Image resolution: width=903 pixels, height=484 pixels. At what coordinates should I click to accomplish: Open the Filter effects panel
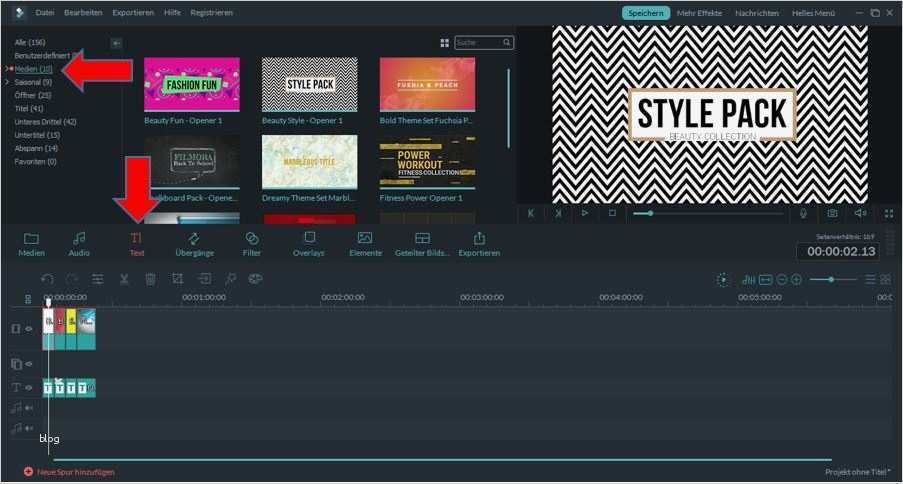click(252, 243)
